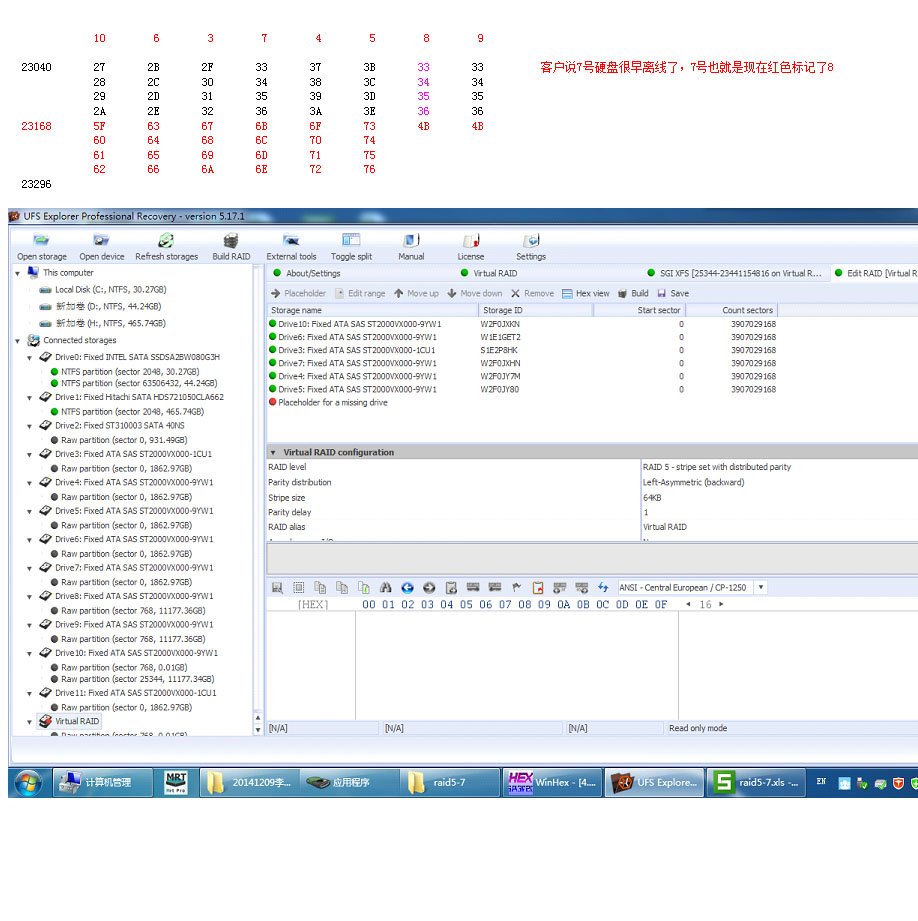Select Local Disk C: NTFS

pos(103,290)
